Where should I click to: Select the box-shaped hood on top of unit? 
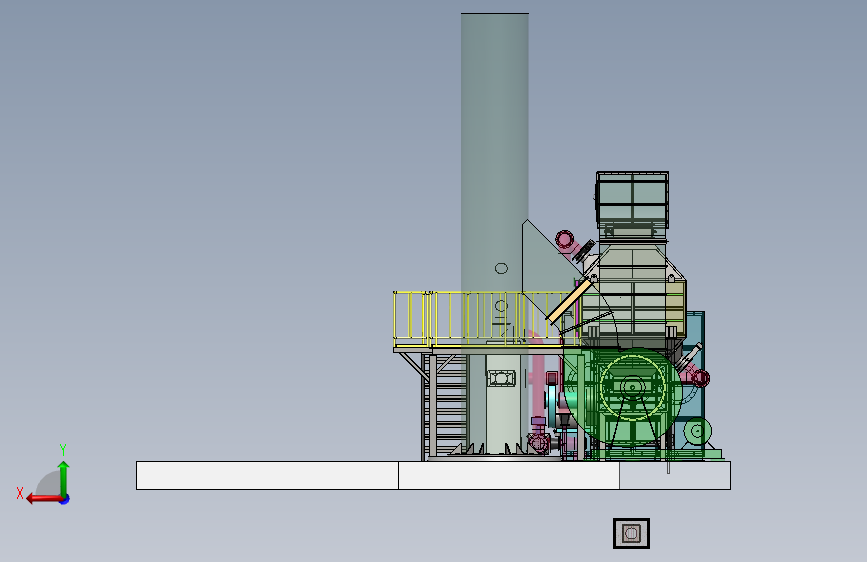[633, 199]
